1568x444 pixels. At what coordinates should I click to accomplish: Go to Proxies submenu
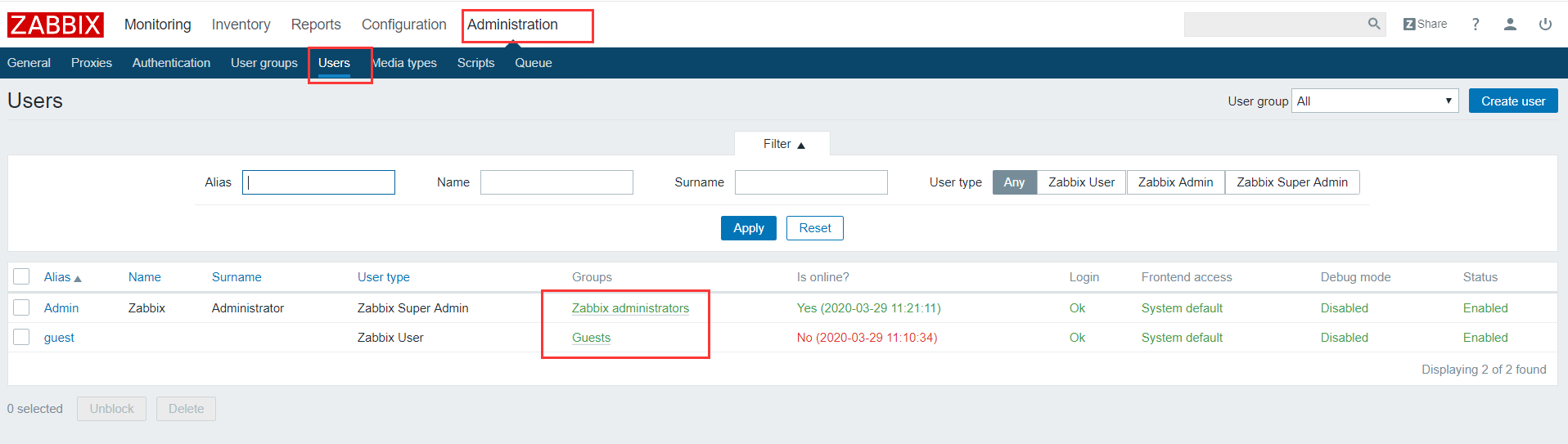pos(92,63)
